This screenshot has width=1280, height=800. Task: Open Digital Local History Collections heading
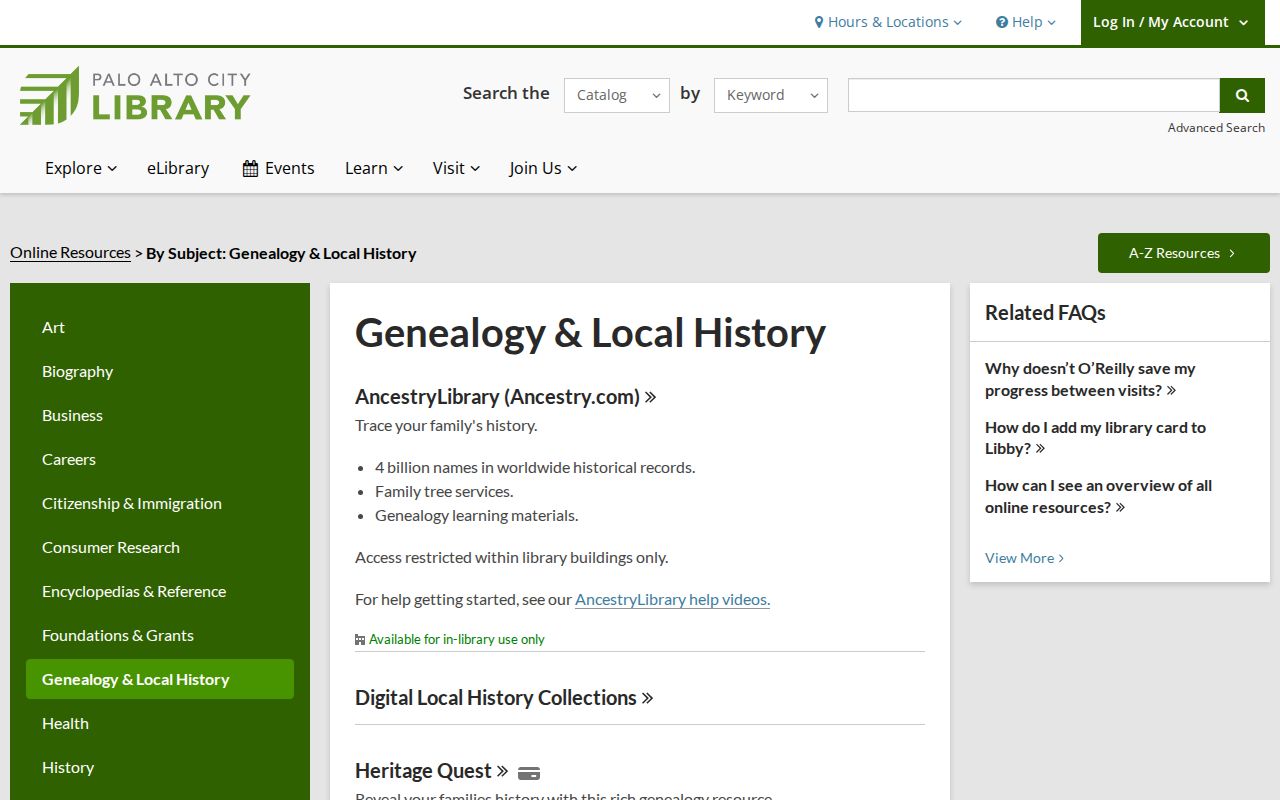tap(504, 698)
